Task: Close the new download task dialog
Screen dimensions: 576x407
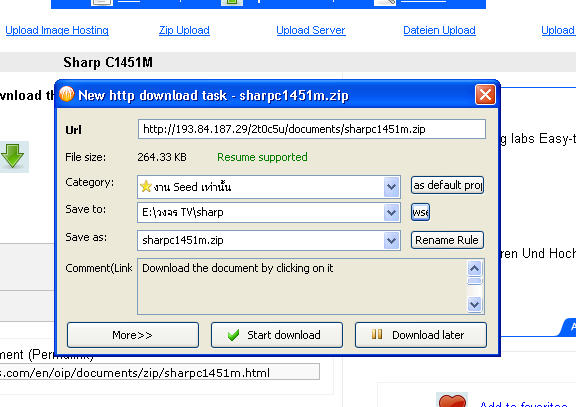Action: [x=485, y=95]
